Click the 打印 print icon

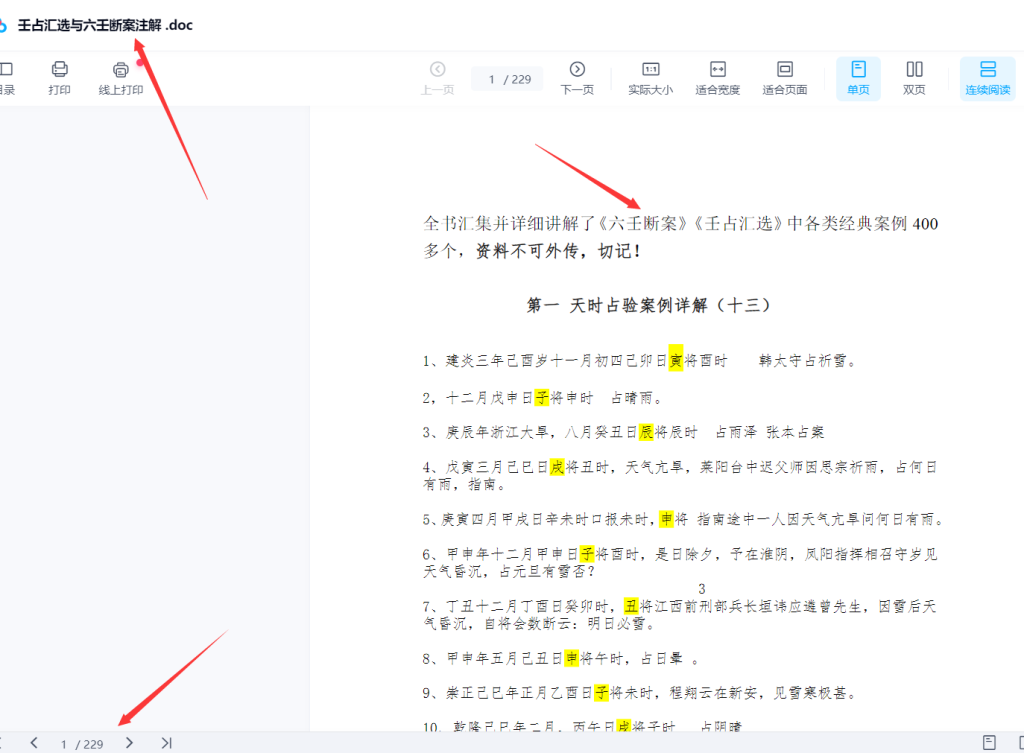pos(59,78)
